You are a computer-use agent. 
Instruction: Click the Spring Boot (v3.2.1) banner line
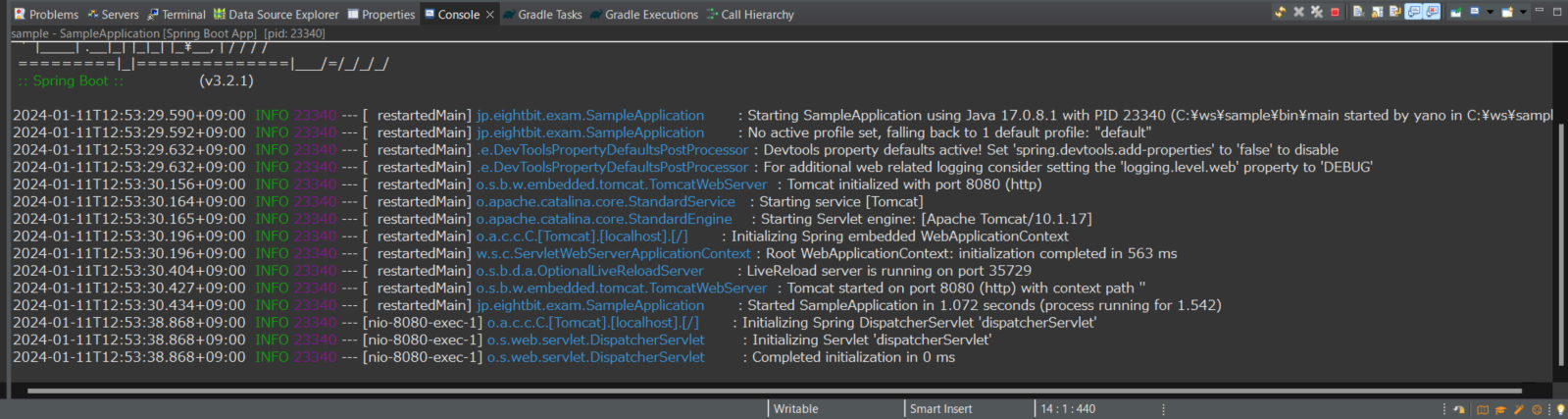click(135, 80)
